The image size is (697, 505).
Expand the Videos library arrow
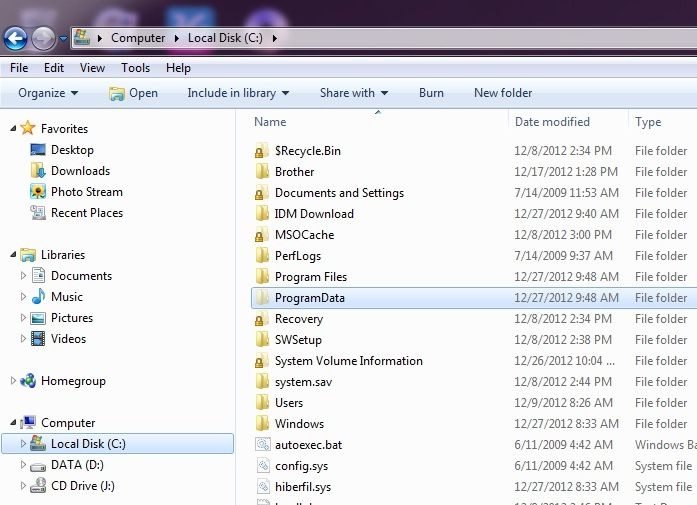(23, 339)
